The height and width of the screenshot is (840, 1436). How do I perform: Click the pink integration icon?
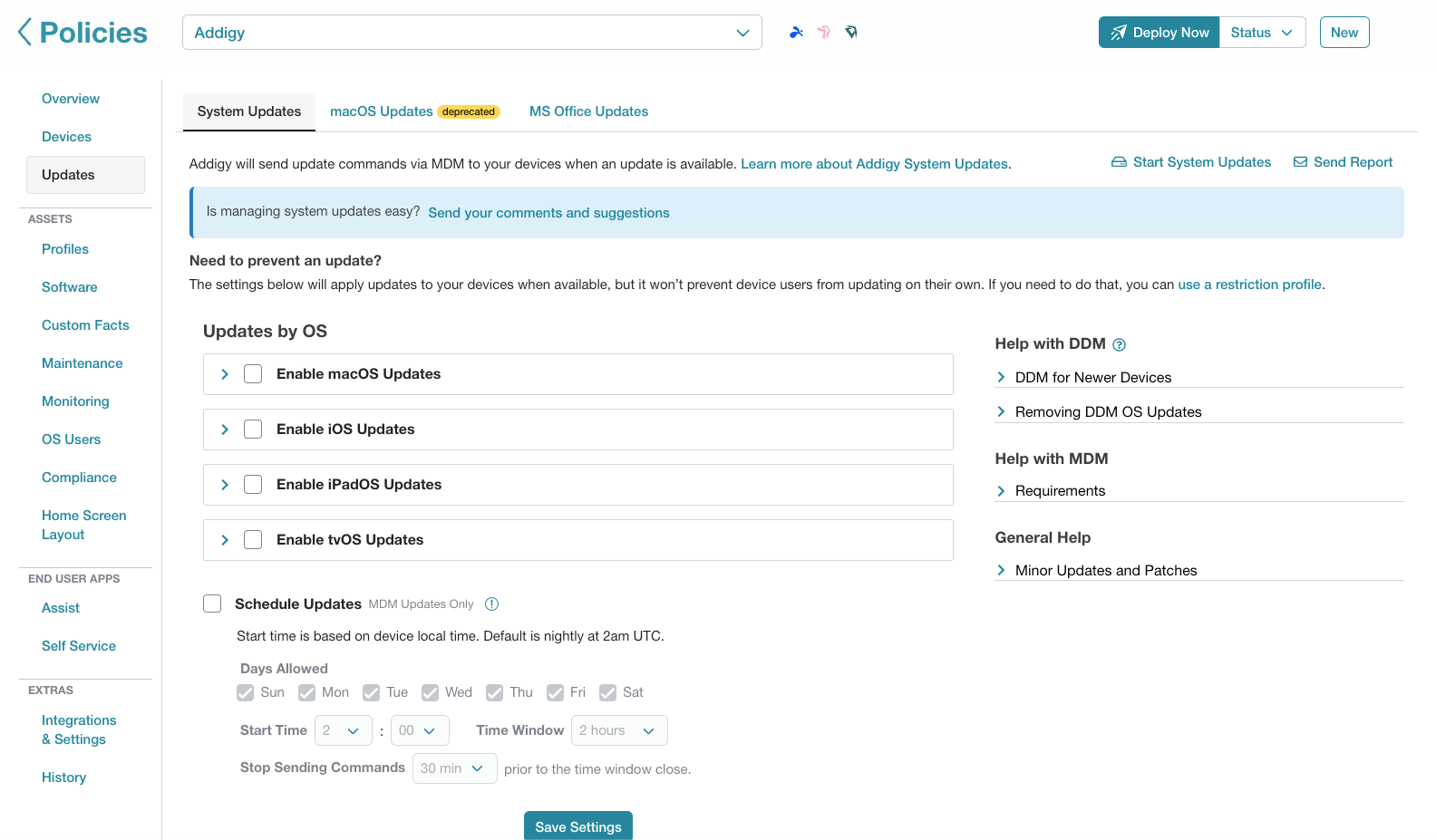pos(823,33)
